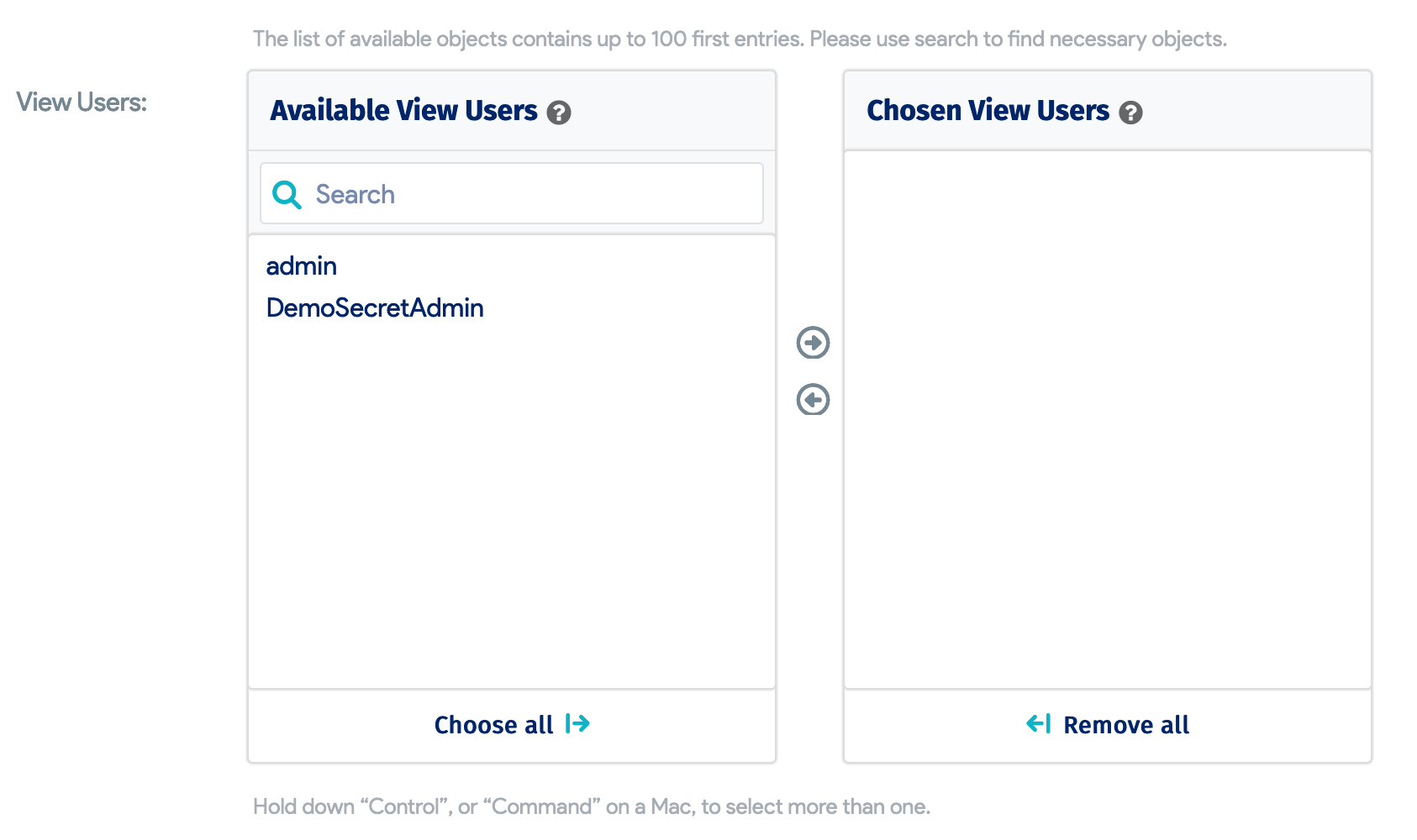This screenshot has width=1417, height=840.
Task: Select DemoSecretAdmin from Available View Users
Action: point(374,307)
